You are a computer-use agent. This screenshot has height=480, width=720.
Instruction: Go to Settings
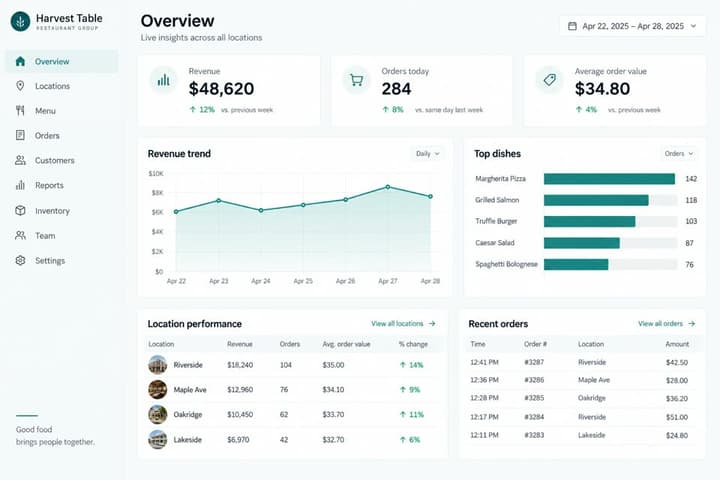62,260
